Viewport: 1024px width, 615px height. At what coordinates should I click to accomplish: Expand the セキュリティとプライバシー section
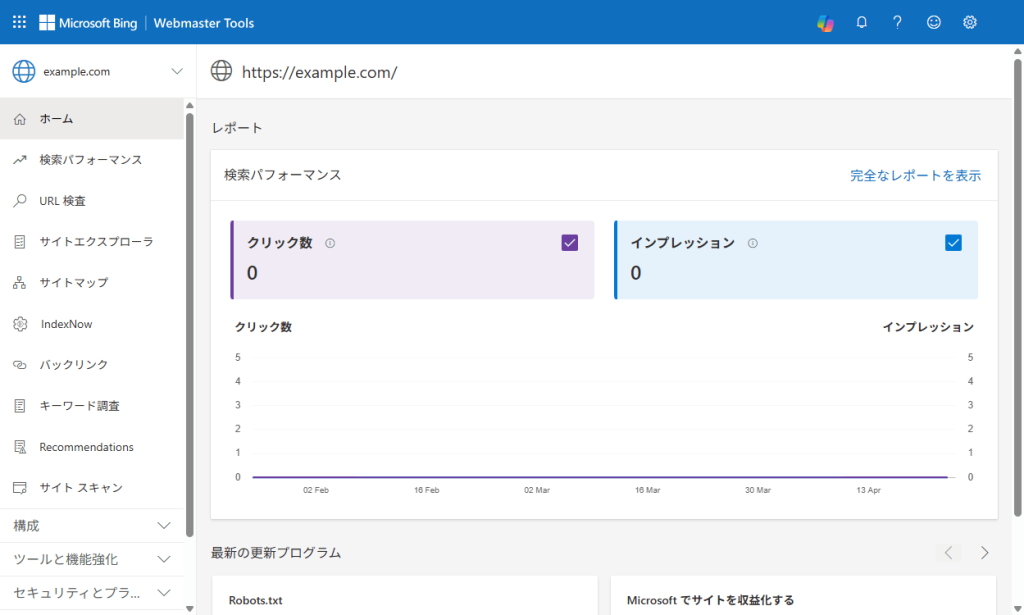click(x=165, y=592)
